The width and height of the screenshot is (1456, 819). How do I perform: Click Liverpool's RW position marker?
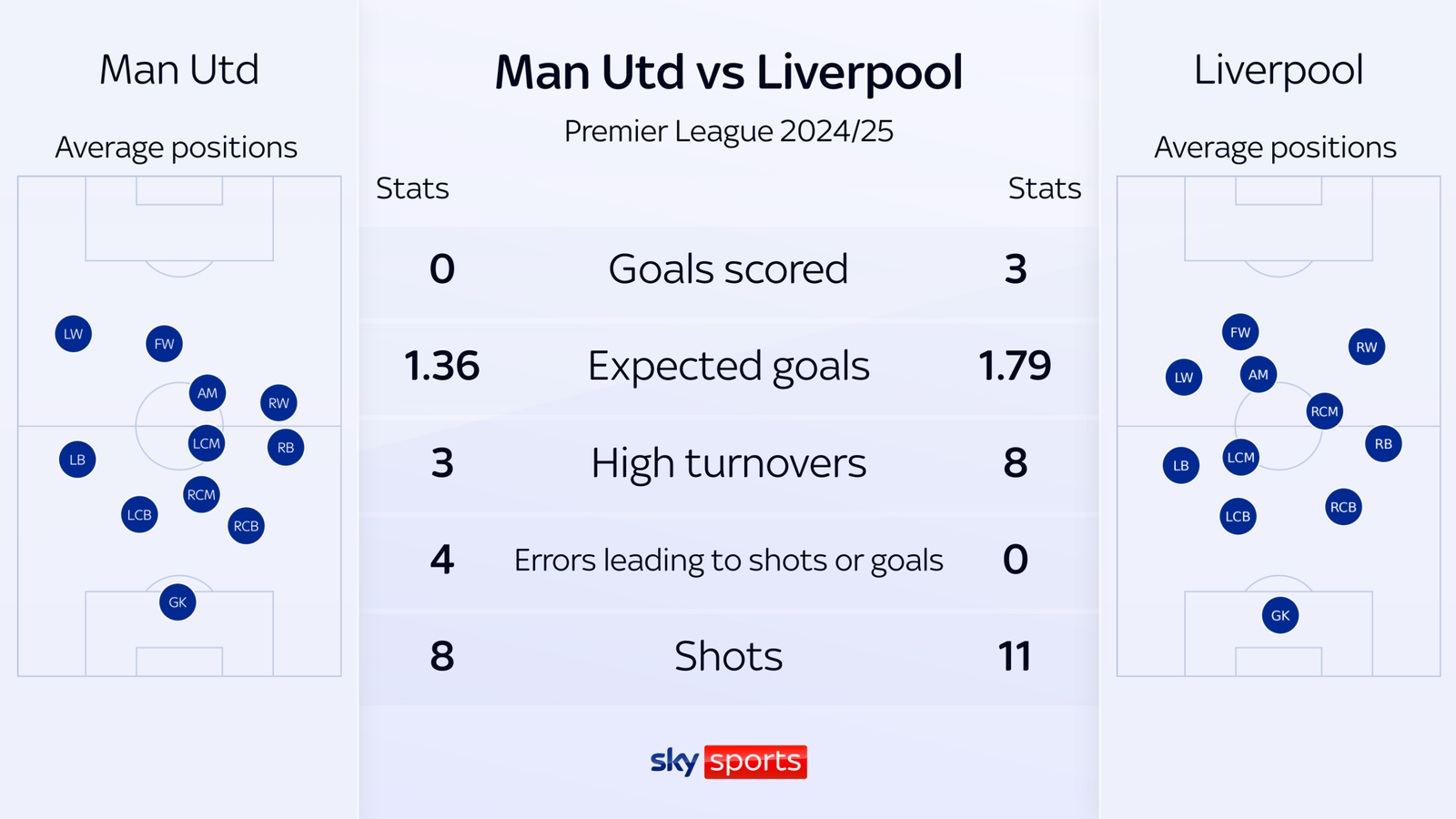tap(1366, 347)
